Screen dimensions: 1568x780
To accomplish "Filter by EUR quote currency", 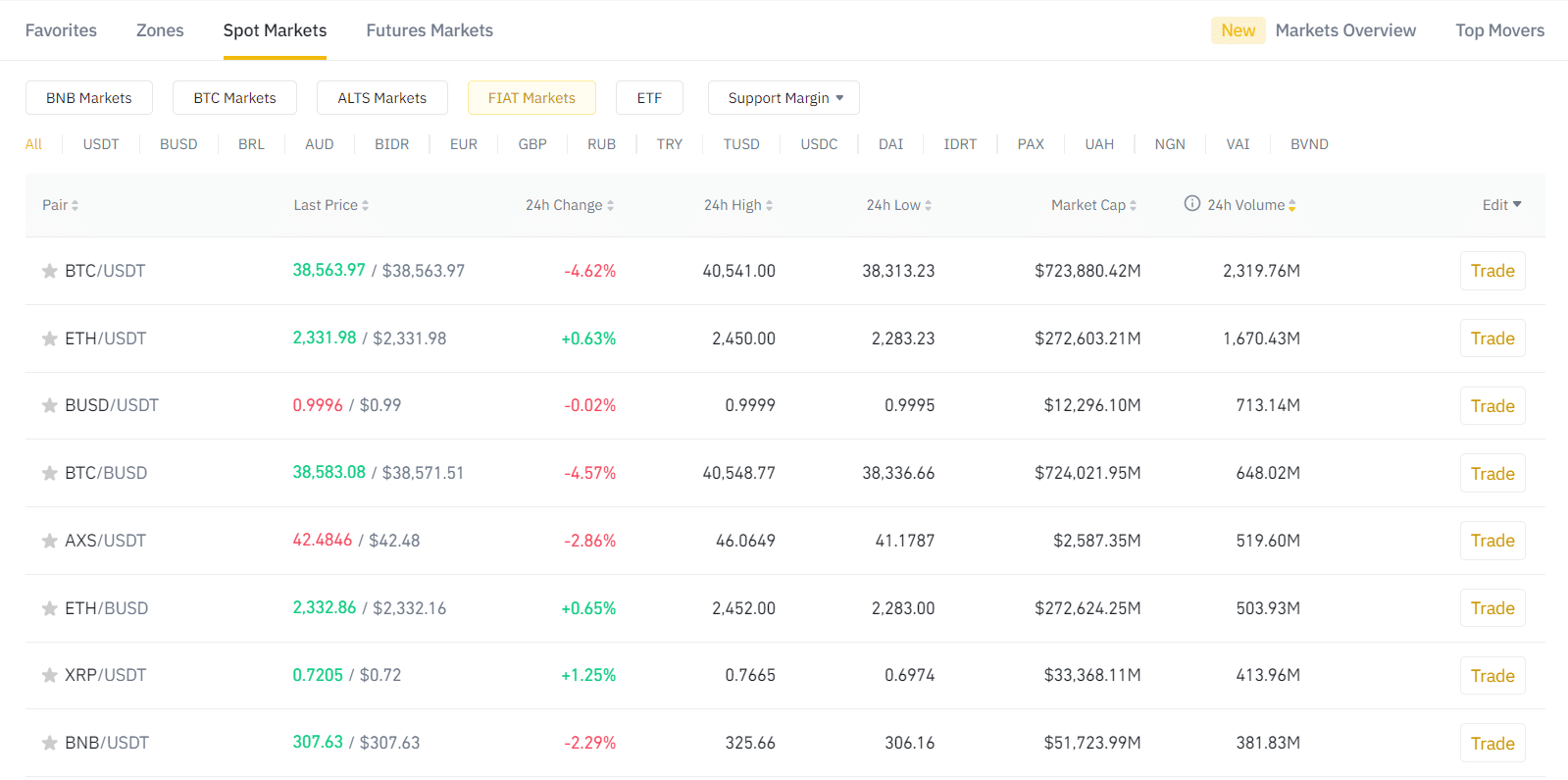I will 464,144.
